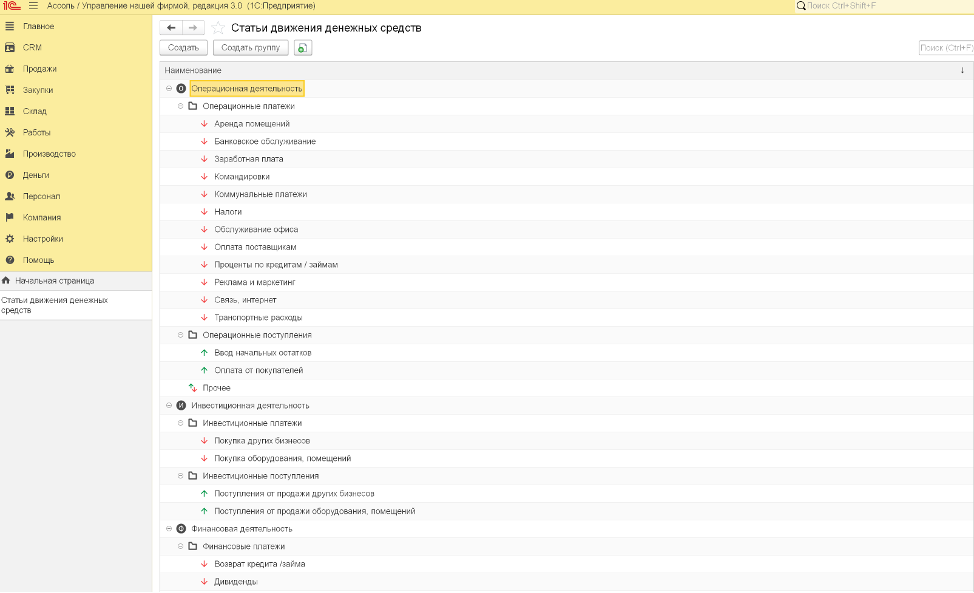Image resolution: width=974 pixels, height=593 pixels.
Task: Navigate back with the left arrow button
Action: click(x=170, y=28)
